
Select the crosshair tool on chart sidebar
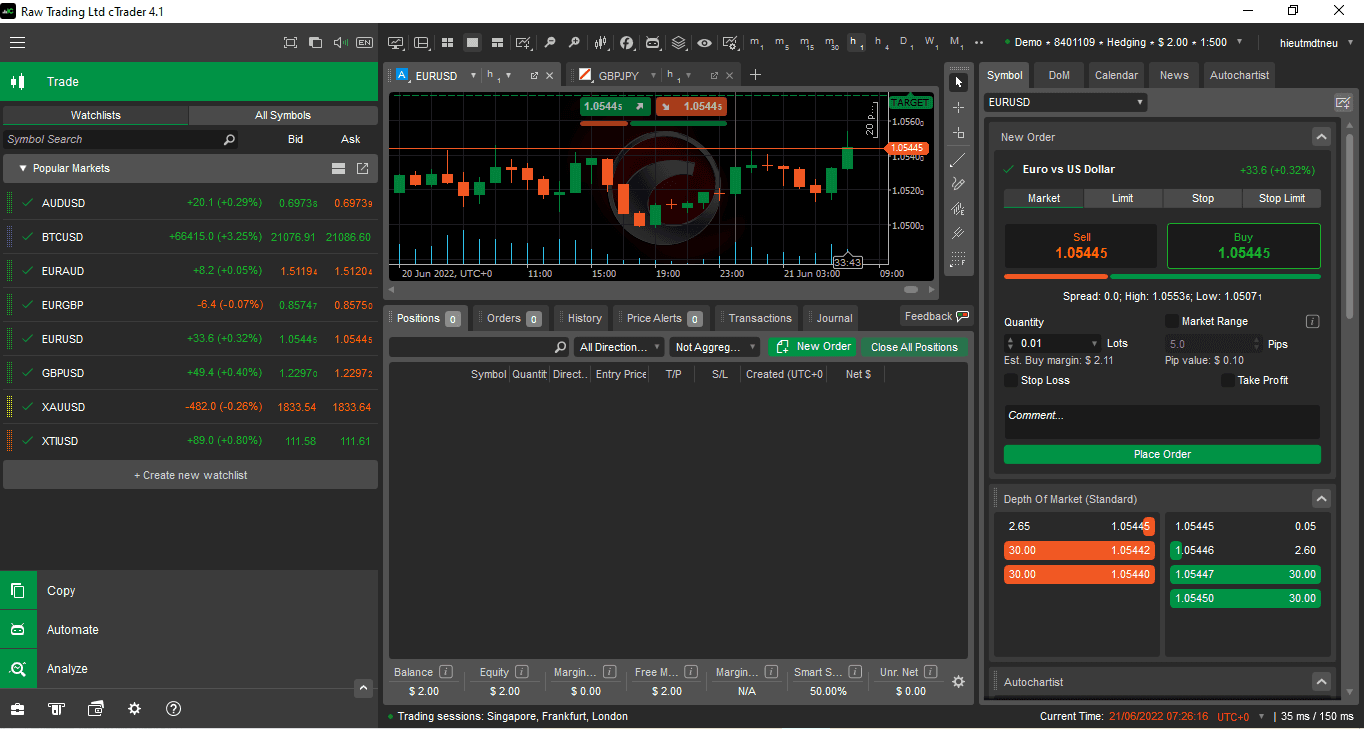pyautogui.click(x=958, y=107)
